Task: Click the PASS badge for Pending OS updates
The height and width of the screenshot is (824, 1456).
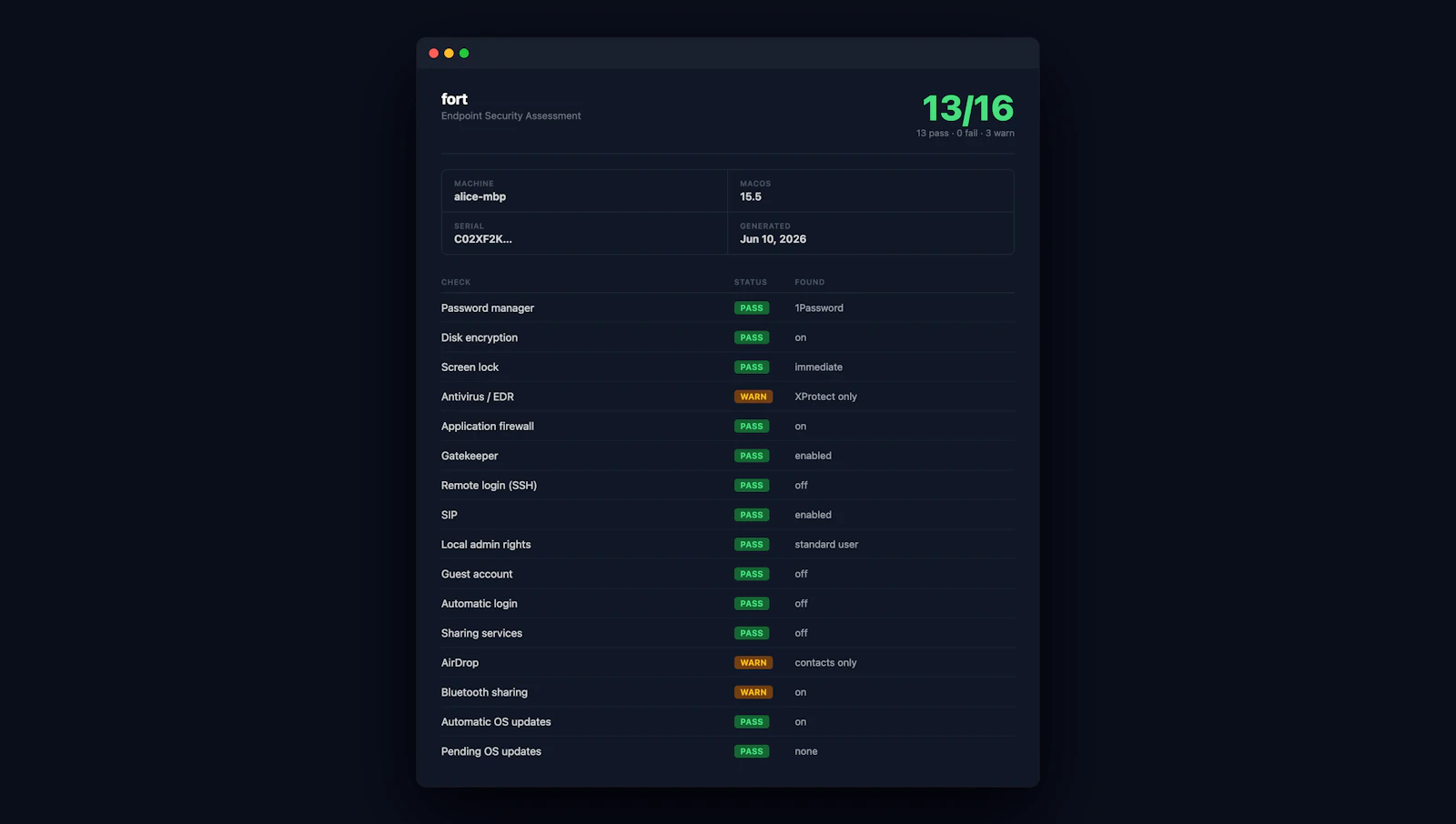Action: (x=752, y=751)
